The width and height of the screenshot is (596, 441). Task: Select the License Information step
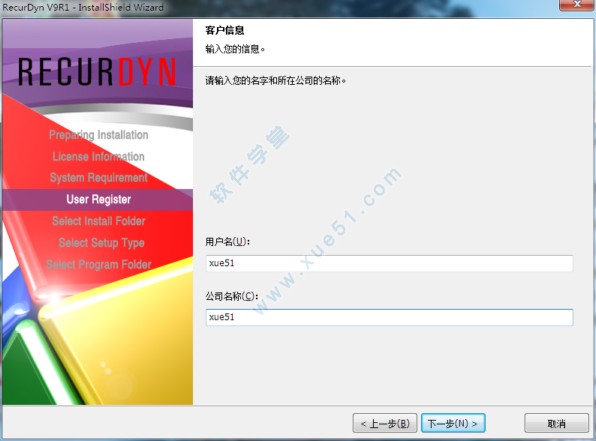point(98,156)
